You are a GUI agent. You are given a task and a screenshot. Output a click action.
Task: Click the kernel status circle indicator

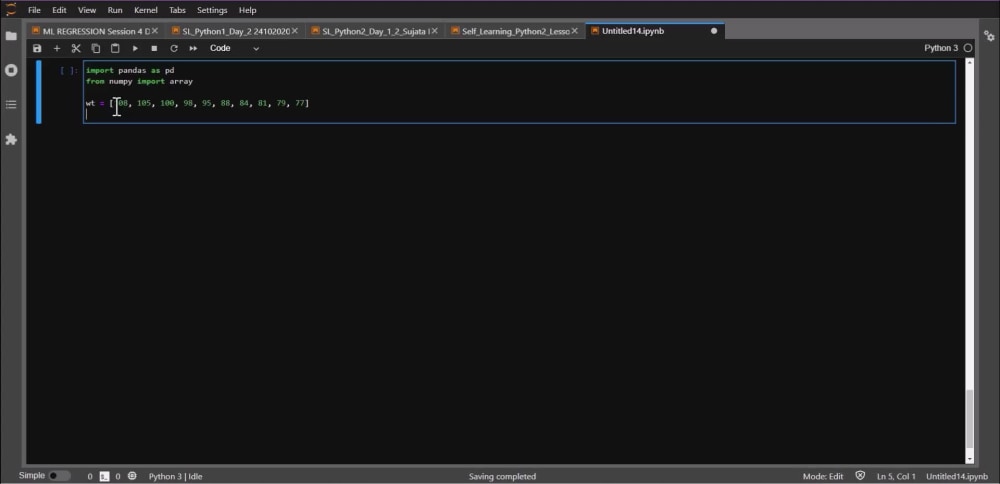tap(968, 48)
